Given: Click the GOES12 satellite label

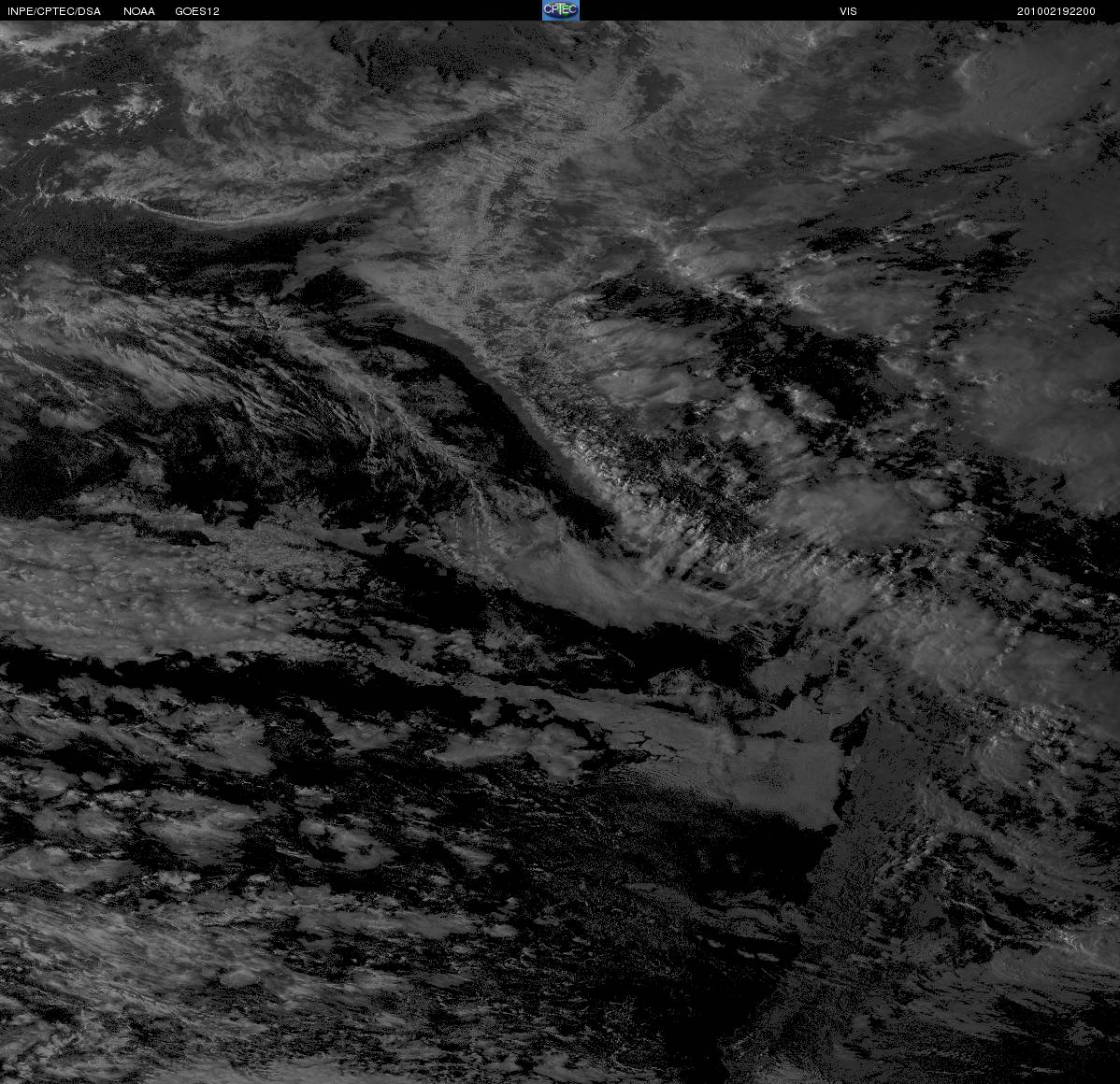Looking at the screenshot, I should 197,11.
